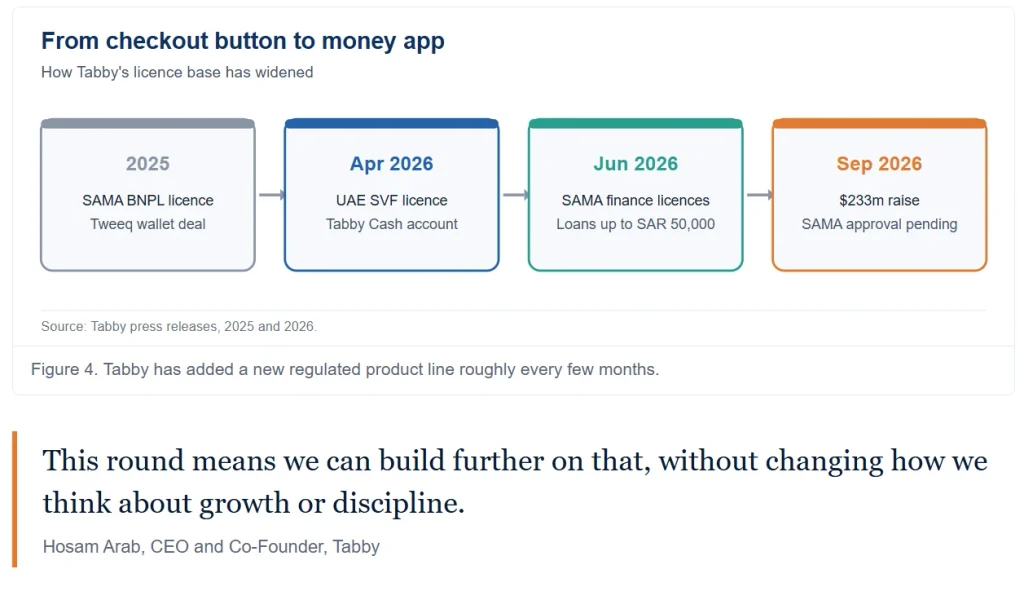Screen dimensions: 1024x600
Task: Click the '$233m raise' text
Action: click(x=879, y=200)
